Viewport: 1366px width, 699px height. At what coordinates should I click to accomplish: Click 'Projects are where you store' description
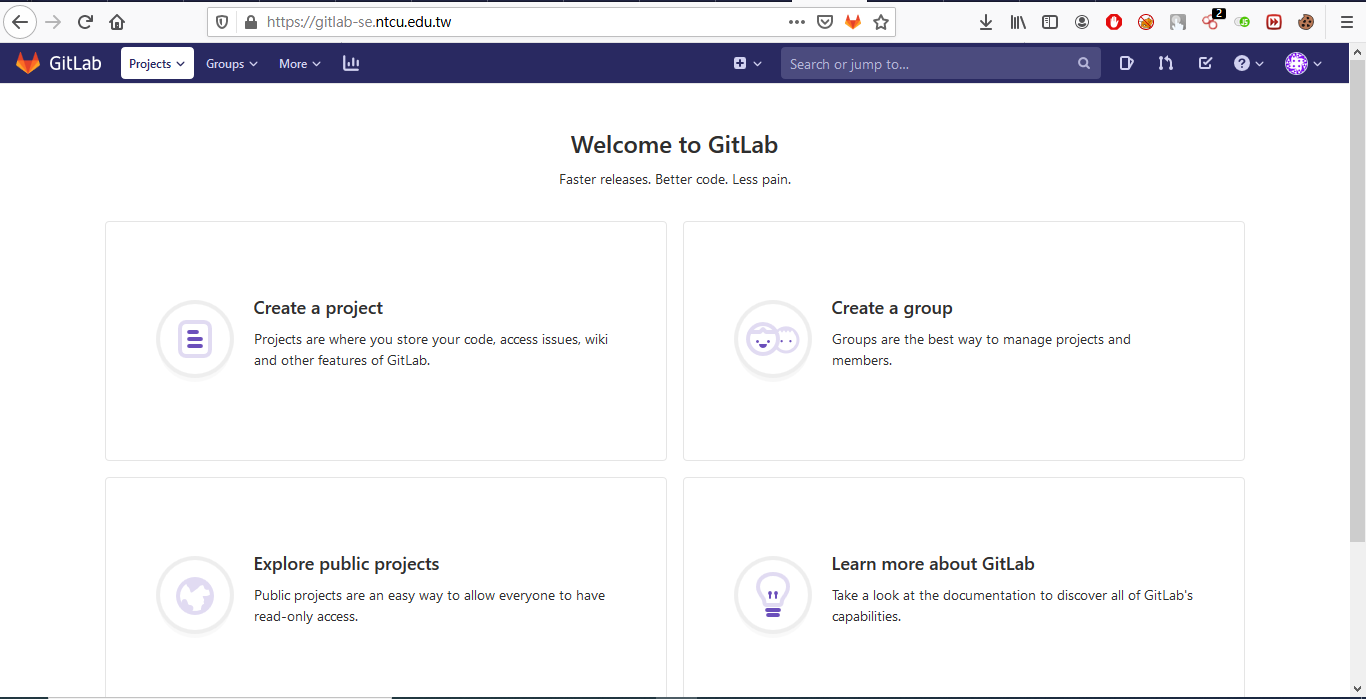click(431, 350)
